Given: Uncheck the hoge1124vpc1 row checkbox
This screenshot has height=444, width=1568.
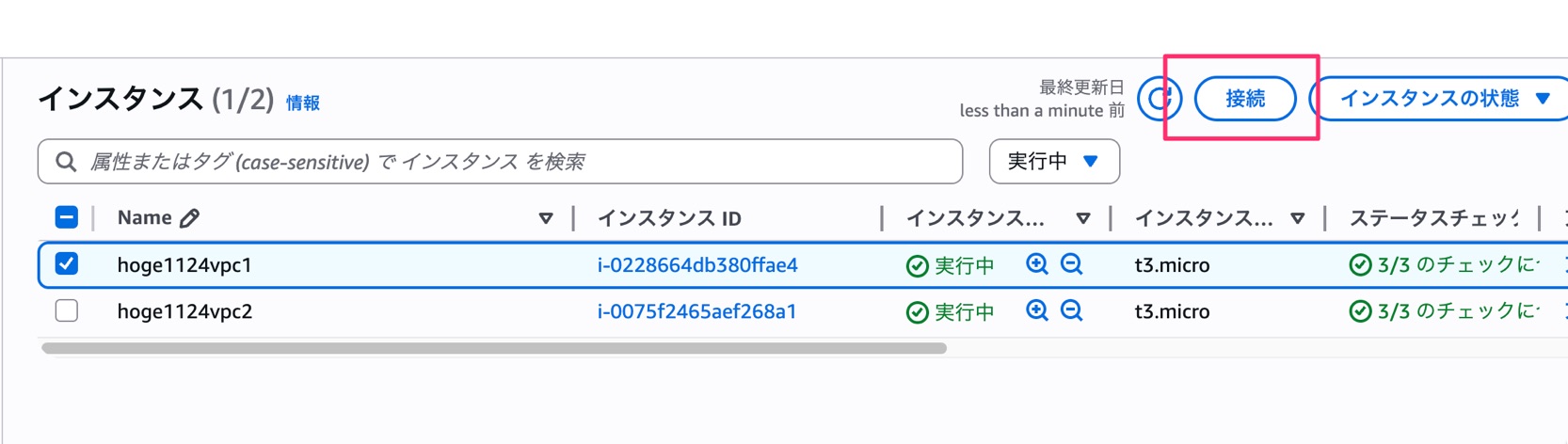Looking at the screenshot, I should pos(67,264).
